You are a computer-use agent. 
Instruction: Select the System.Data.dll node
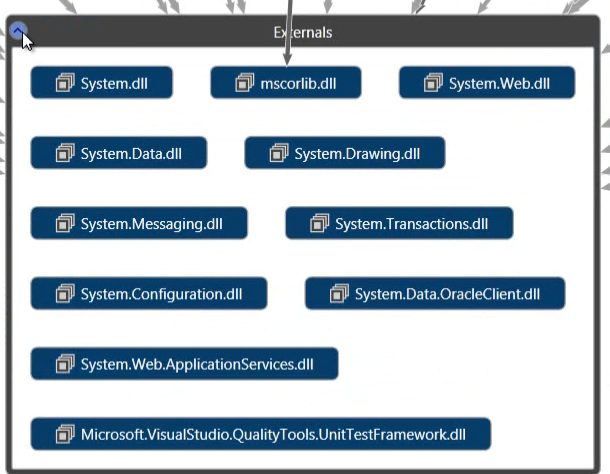[119, 153]
